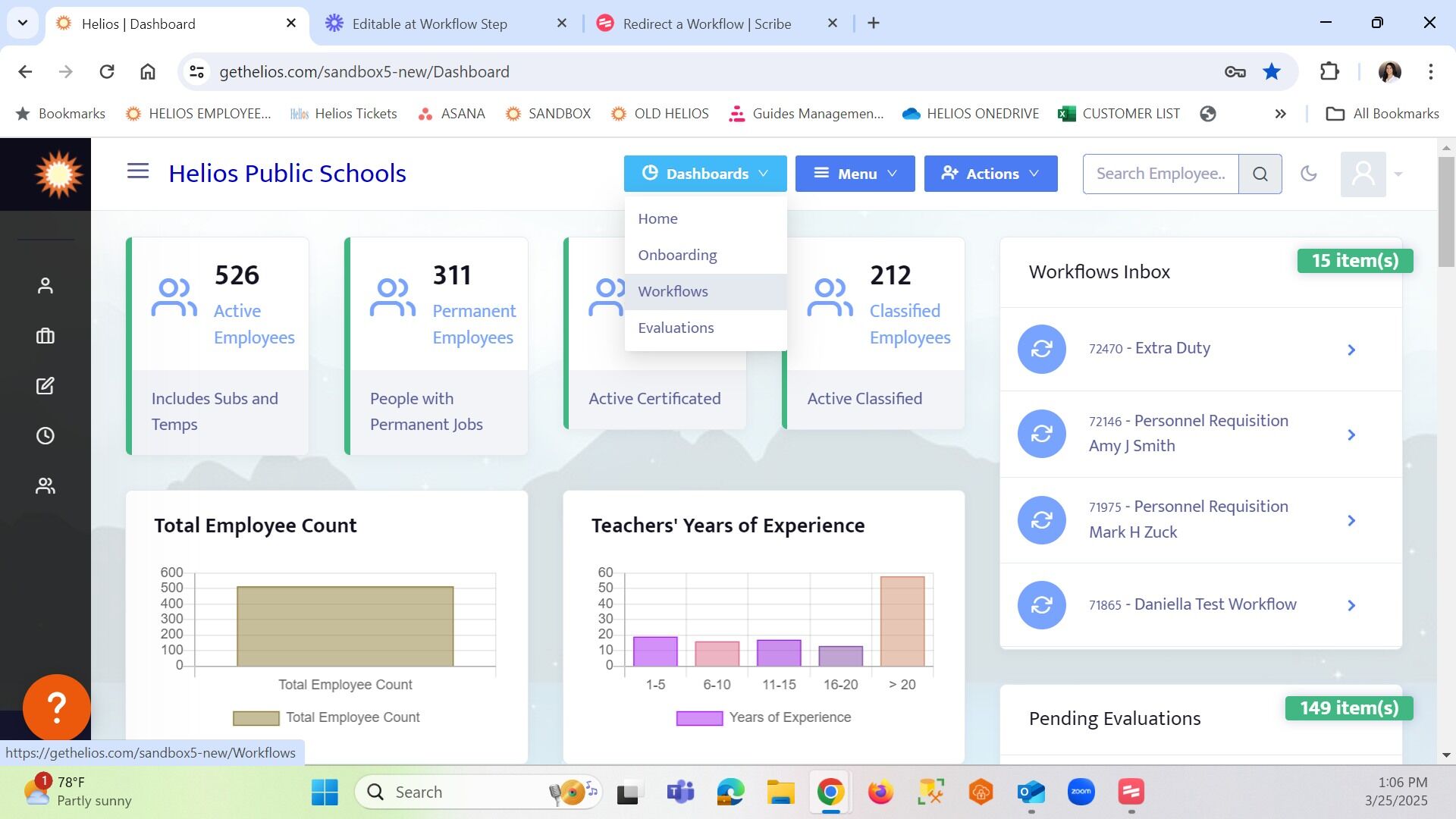
Task: Collapse the Dashboards dropdown
Action: coord(705,174)
